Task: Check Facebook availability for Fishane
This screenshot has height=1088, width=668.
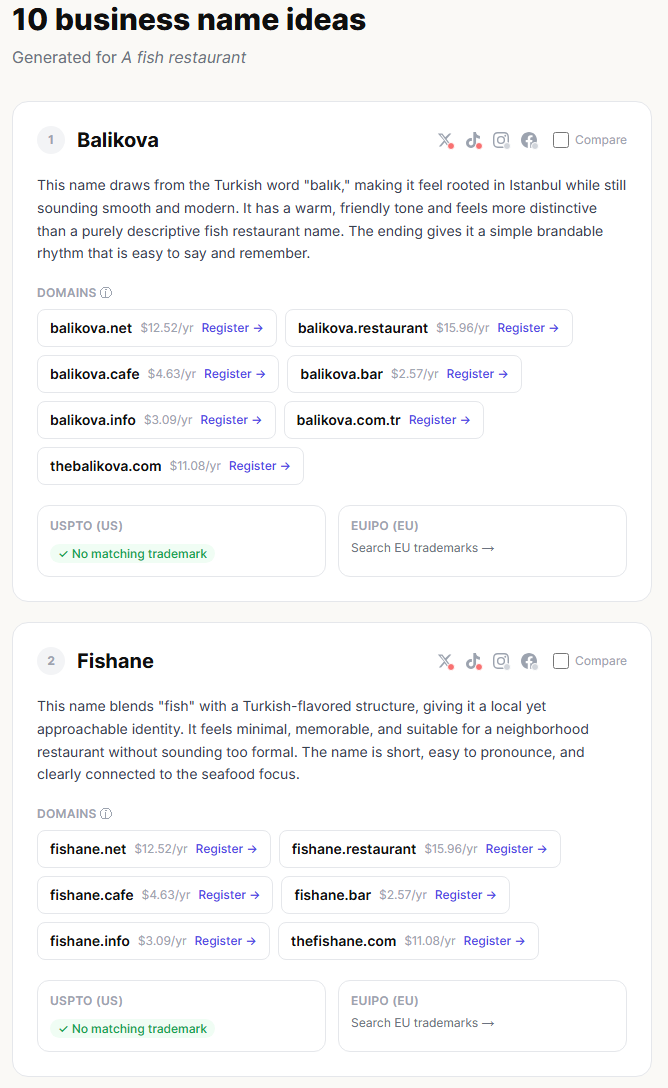Action: [529, 661]
